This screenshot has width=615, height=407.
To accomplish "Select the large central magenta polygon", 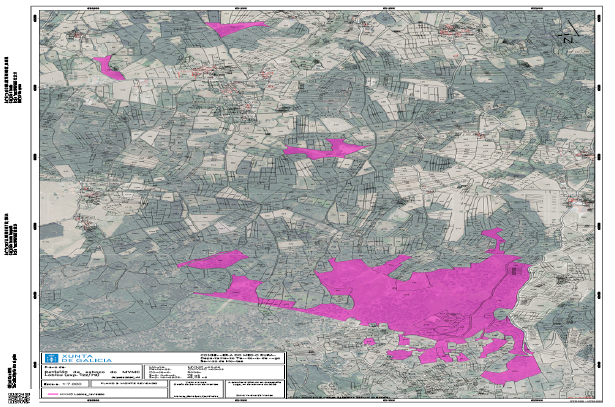I will [424, 294].
